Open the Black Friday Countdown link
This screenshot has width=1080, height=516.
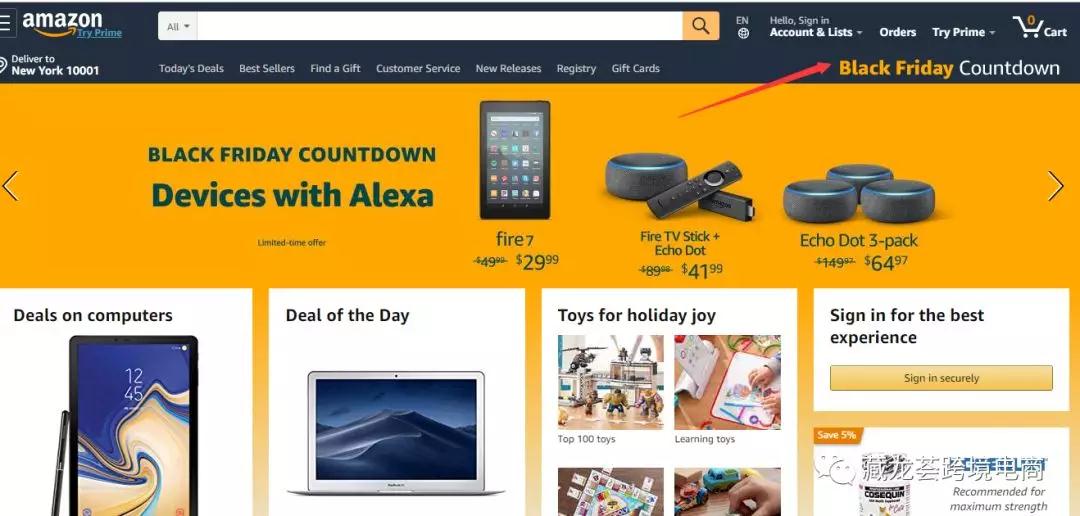pos(949,68)
